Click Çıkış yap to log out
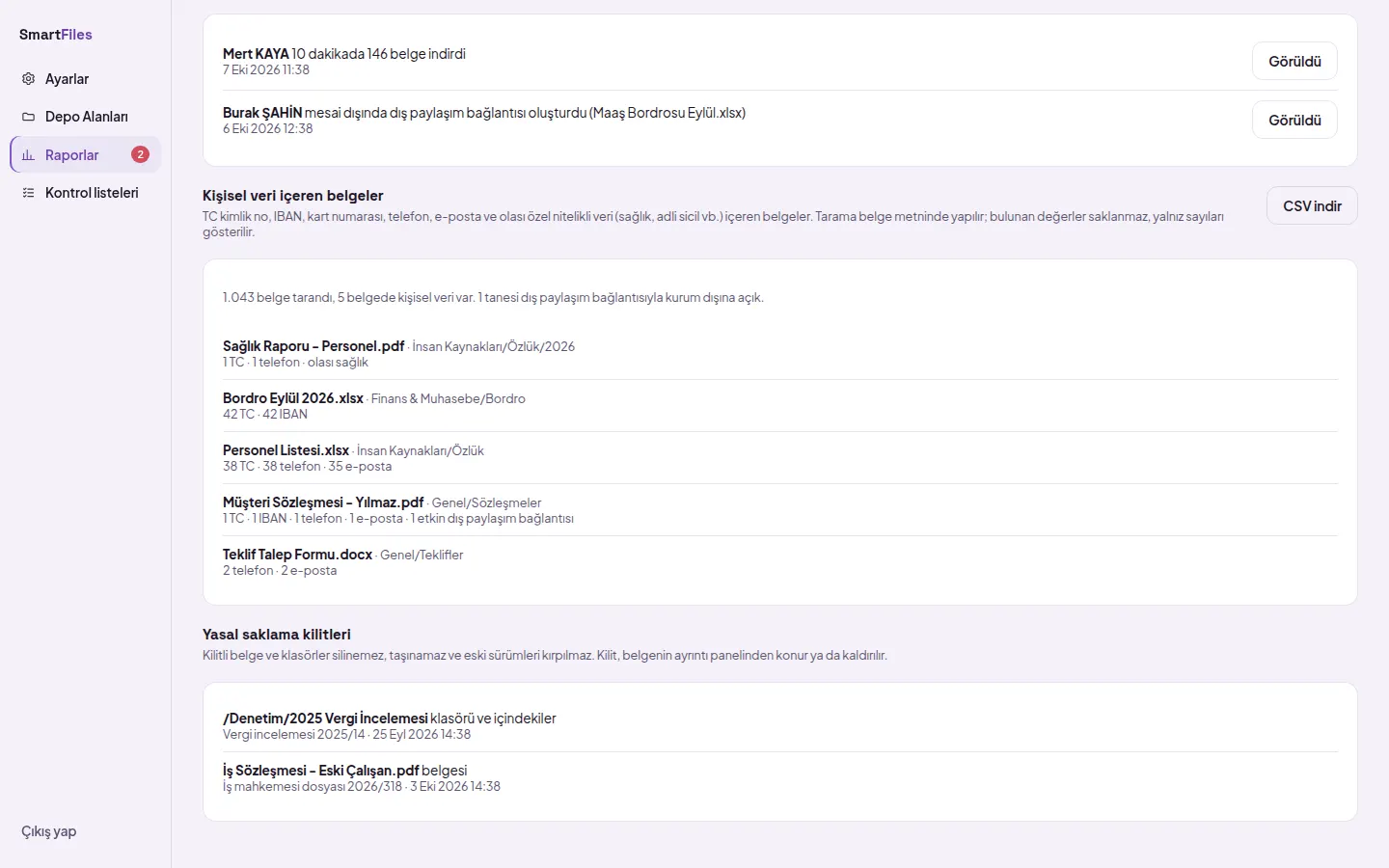This screenshot has width=1389, height=868. [x=49, y=831]
